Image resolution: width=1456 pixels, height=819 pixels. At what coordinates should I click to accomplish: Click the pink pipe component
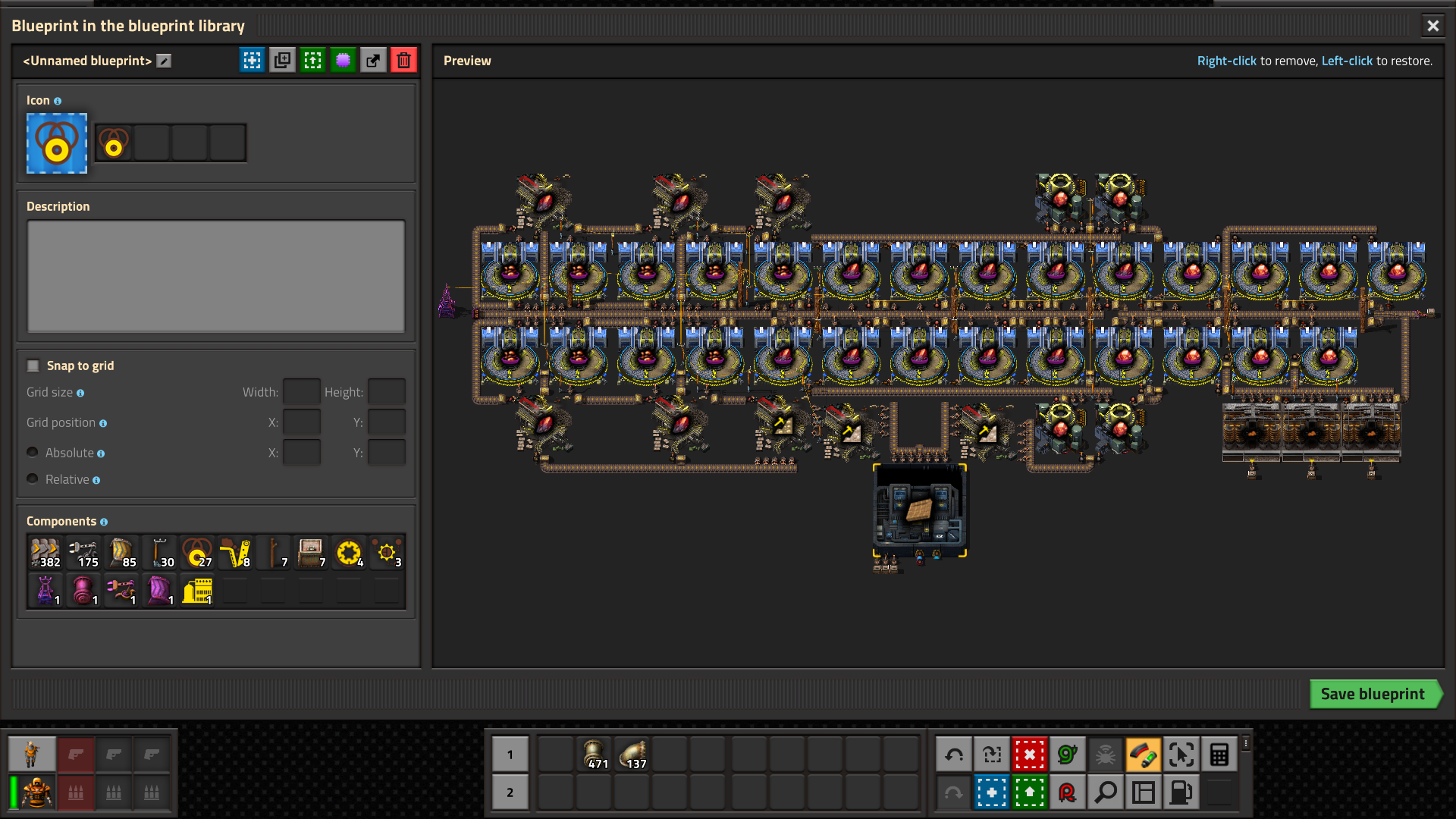click(83, 591)
